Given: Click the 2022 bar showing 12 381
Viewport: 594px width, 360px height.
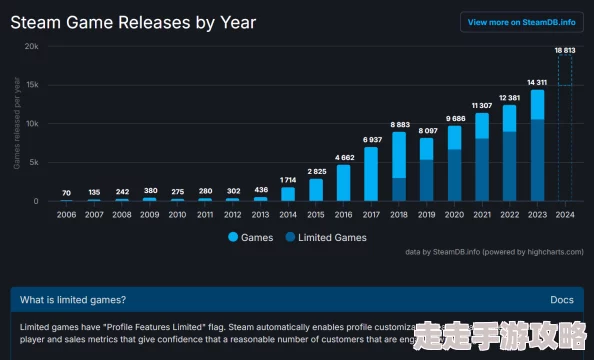Looking at the screenshot, I should pyautogui.click(x=510, y=153).
